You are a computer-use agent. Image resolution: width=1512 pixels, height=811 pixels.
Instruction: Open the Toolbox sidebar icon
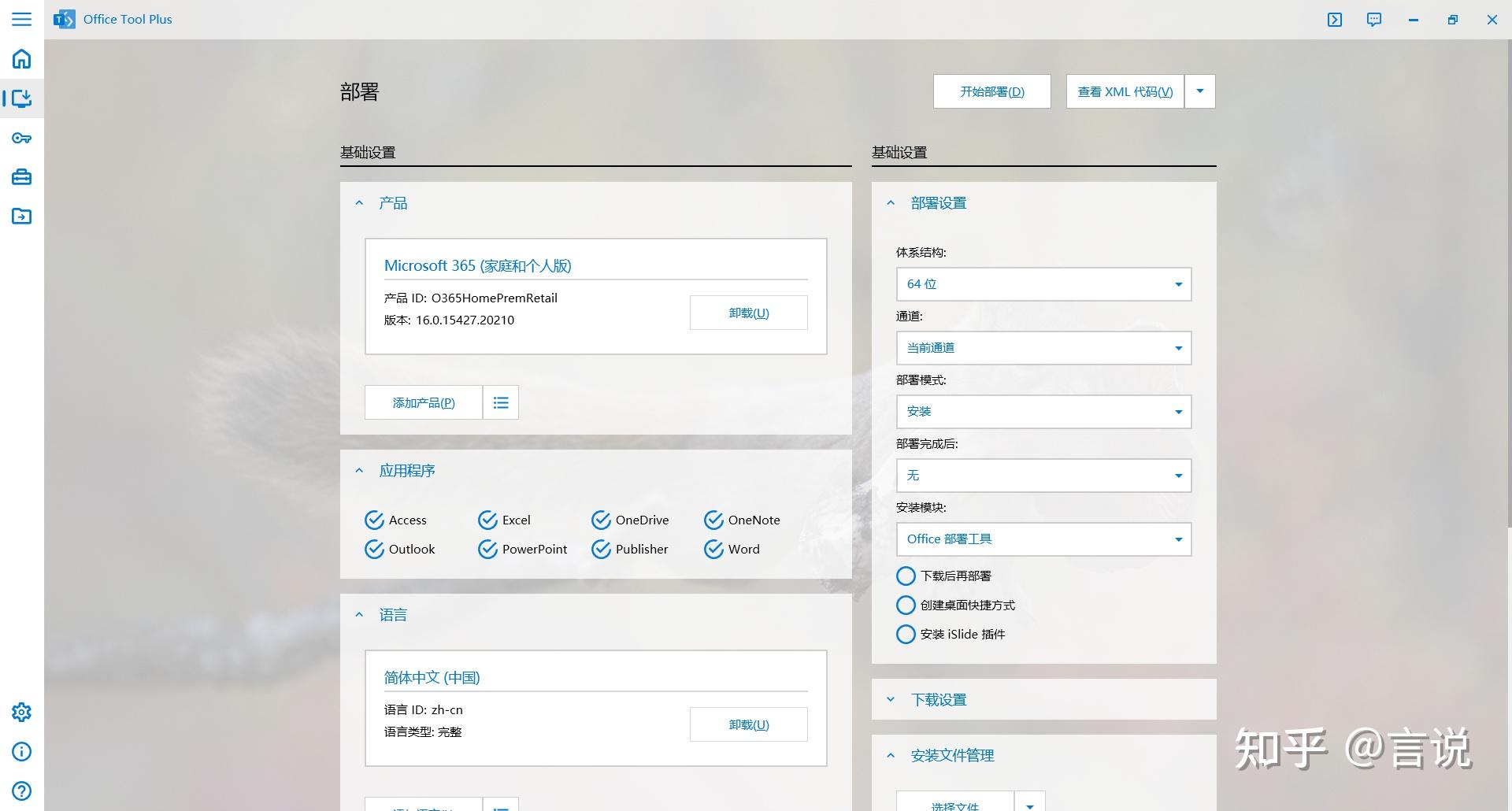click(21, 177)
